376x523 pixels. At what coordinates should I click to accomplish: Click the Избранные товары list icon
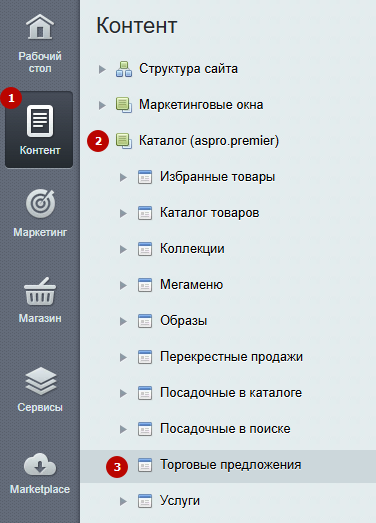145,177
